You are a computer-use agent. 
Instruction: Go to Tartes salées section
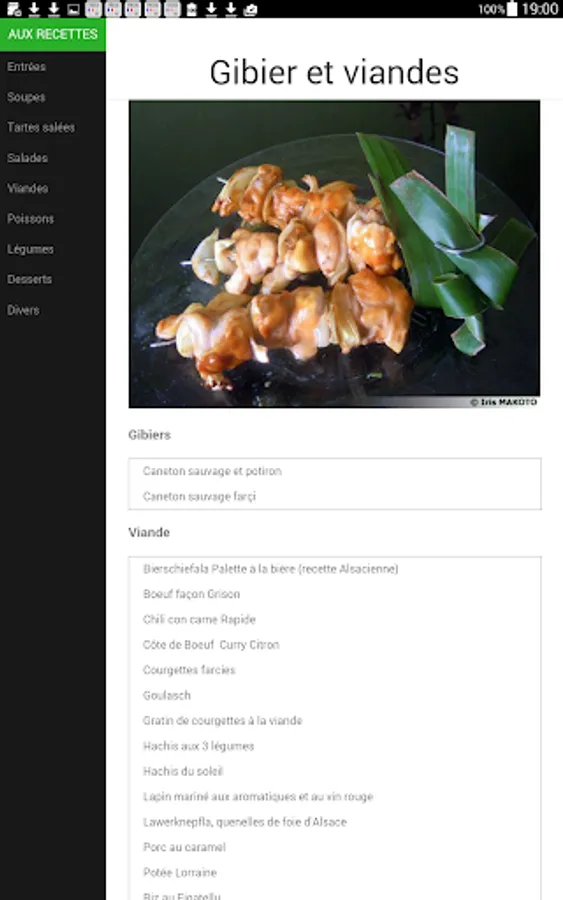tap(41, 127)
